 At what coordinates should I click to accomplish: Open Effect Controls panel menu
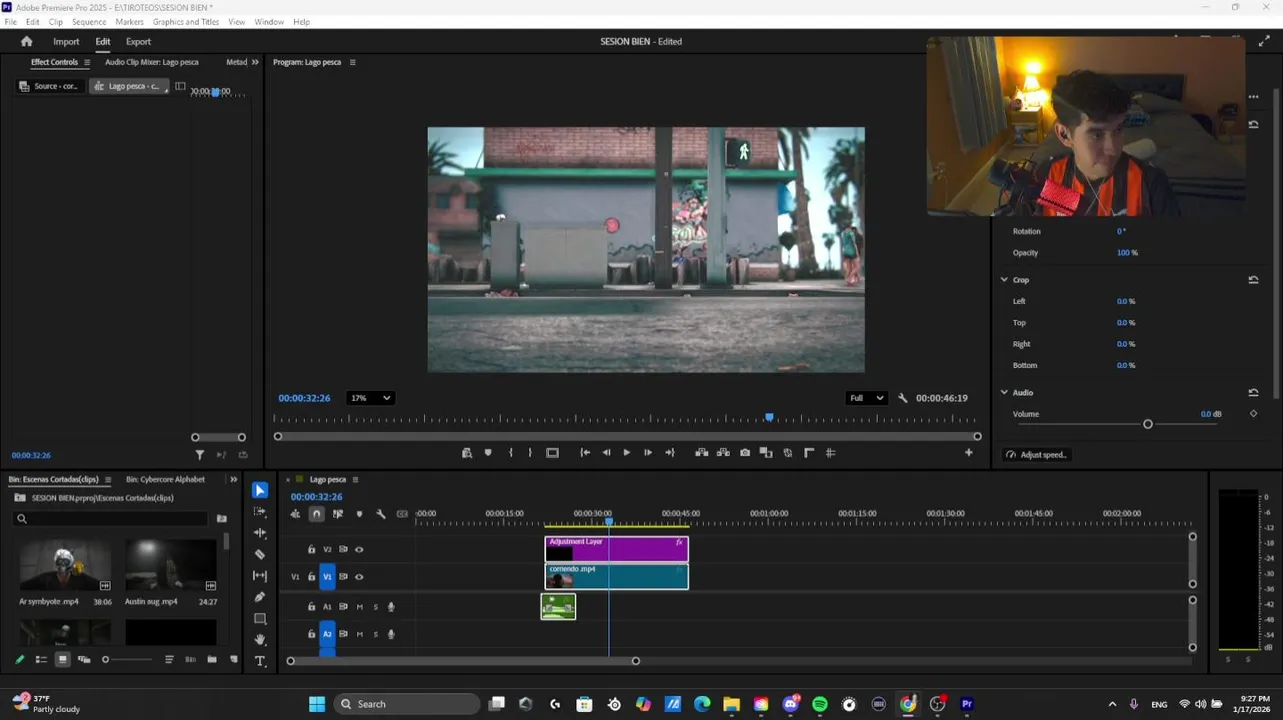tap(87, 62)
